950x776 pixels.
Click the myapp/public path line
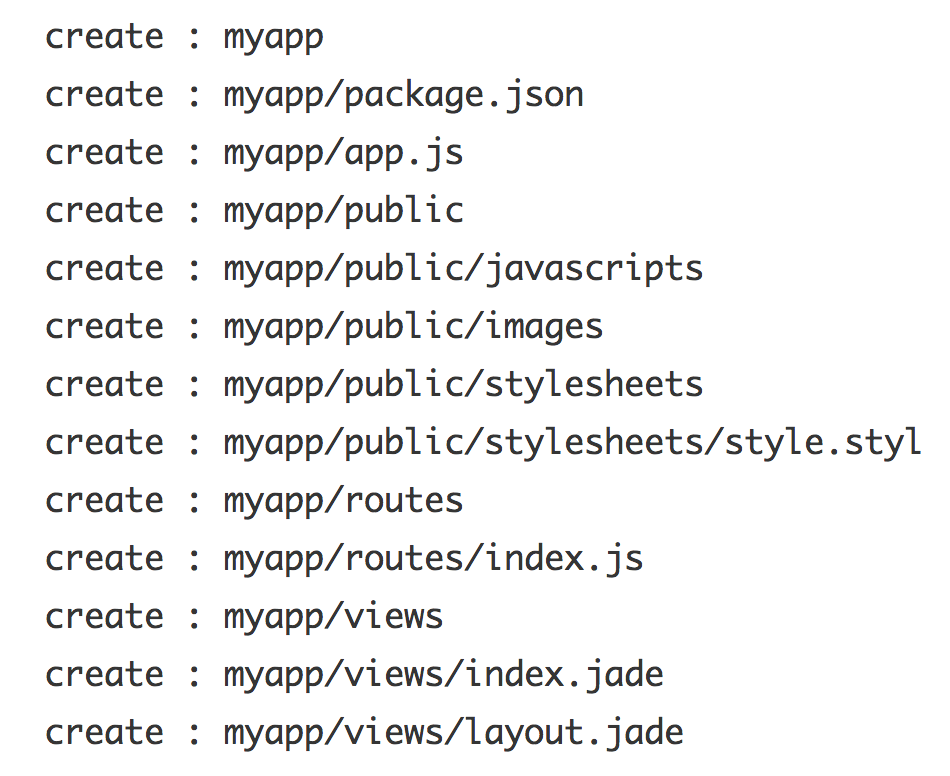coord(344,211)
